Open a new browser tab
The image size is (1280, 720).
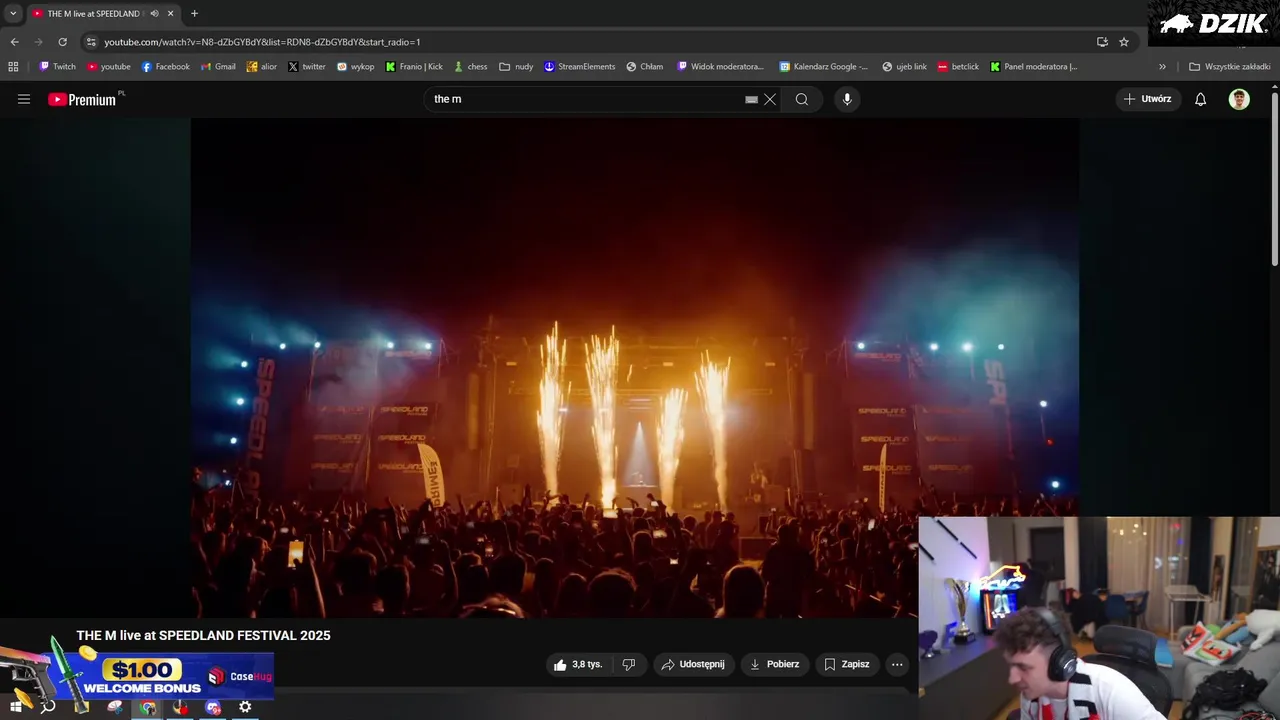[x=194, y=14]
